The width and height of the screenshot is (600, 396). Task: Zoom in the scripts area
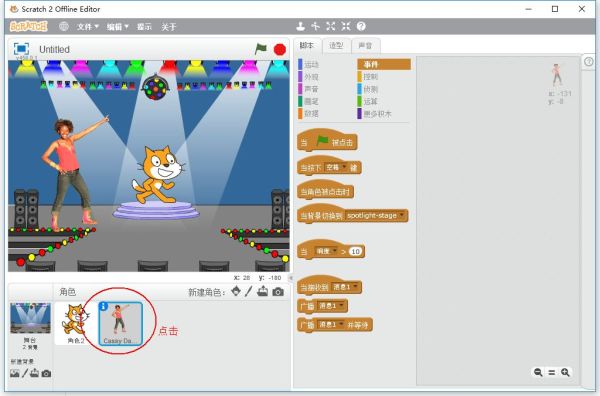565,372
